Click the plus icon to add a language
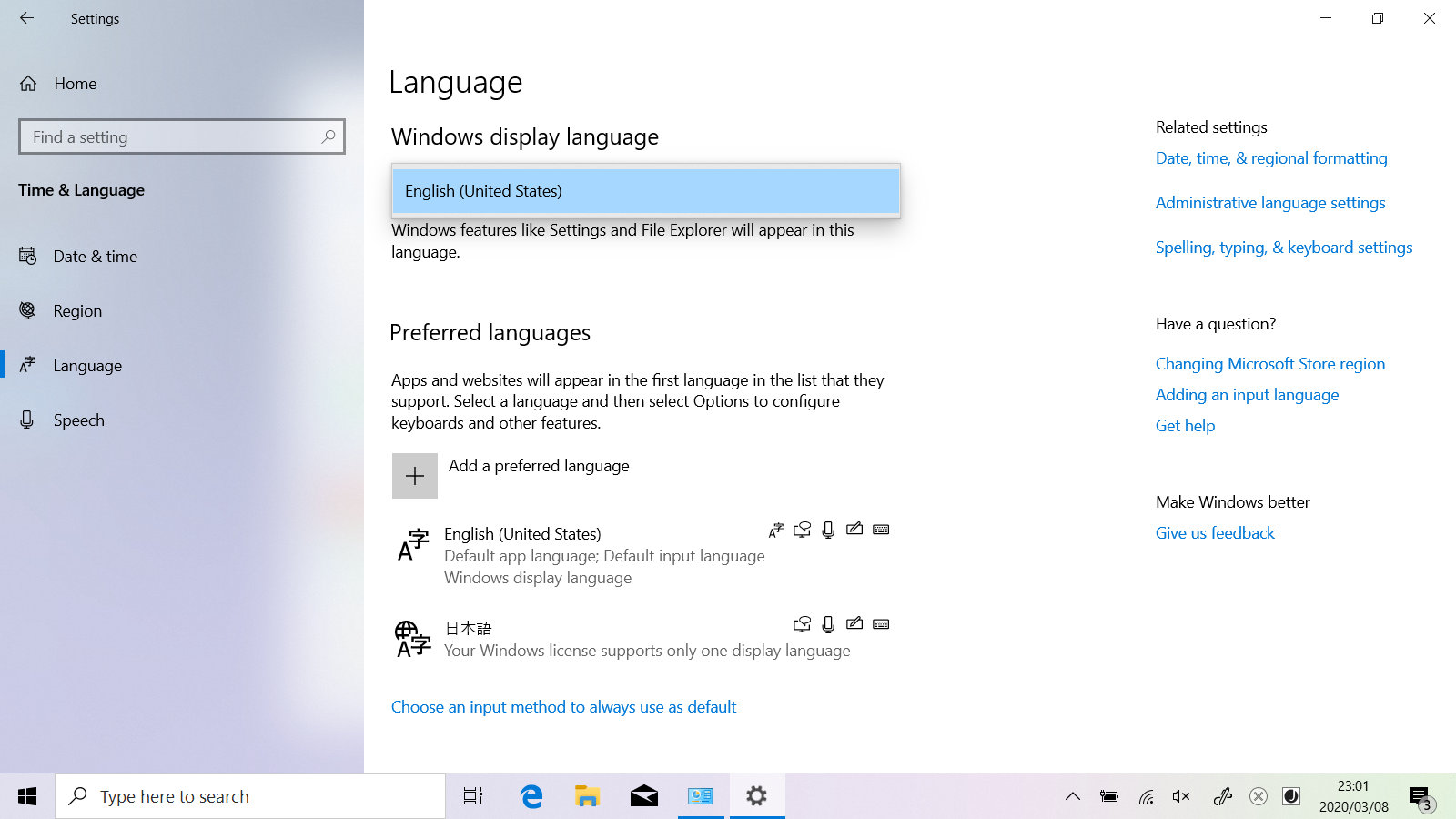 pos(415,476)
